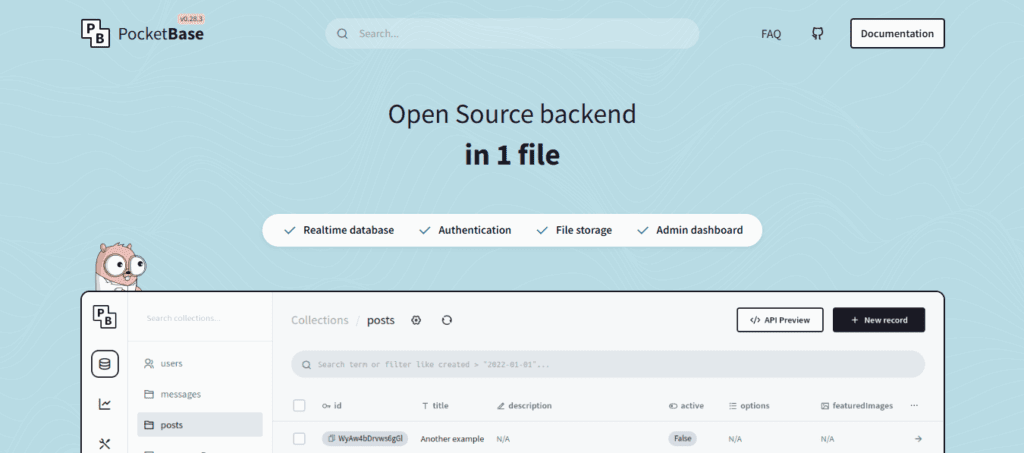Click the PB logo in the dashboard sidebar
This screenshot has width=1024, height=453.
pos(104,317)
